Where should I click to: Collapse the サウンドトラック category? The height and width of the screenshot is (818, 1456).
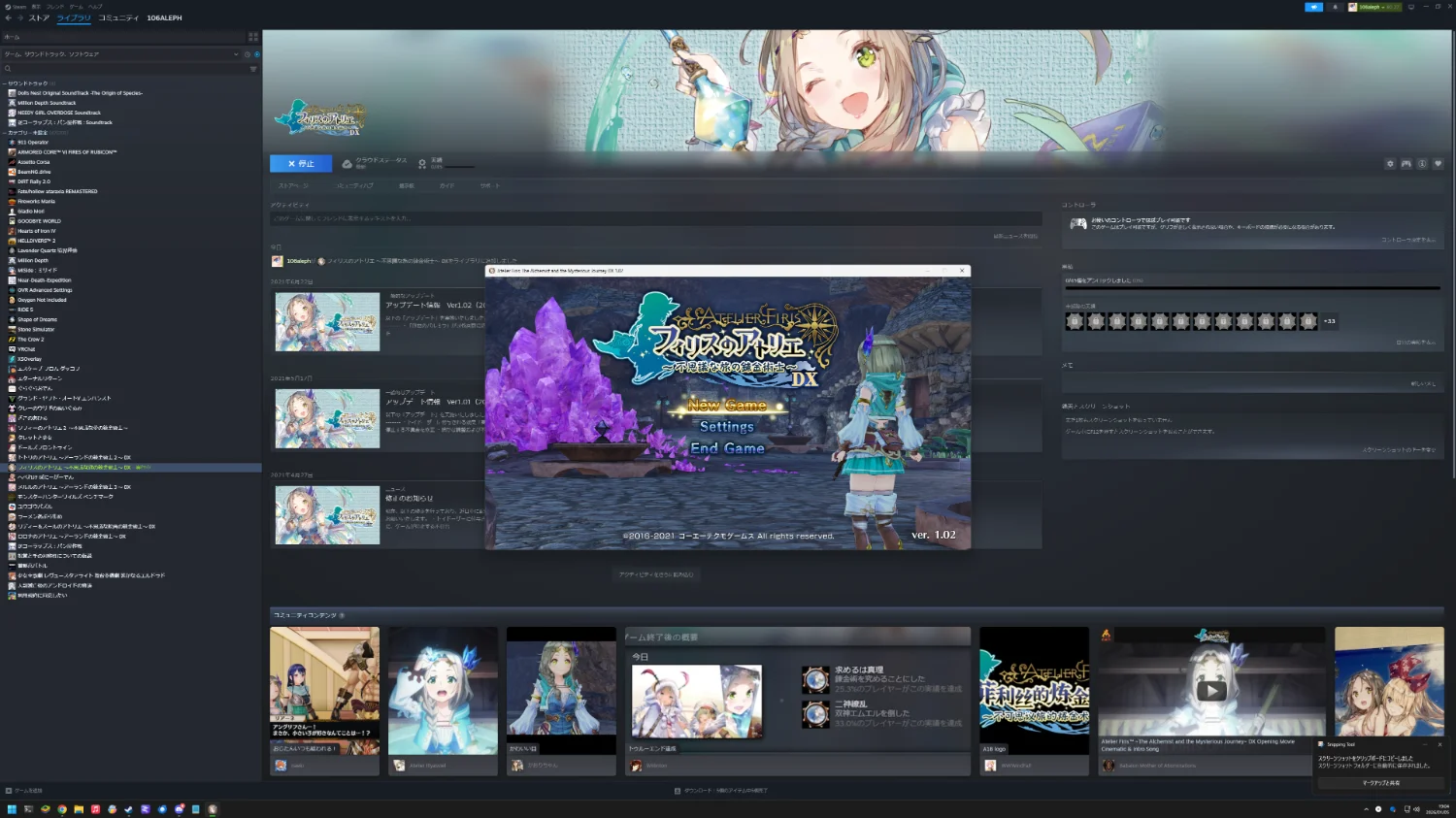pyautogui.click(x=5, y=83)
